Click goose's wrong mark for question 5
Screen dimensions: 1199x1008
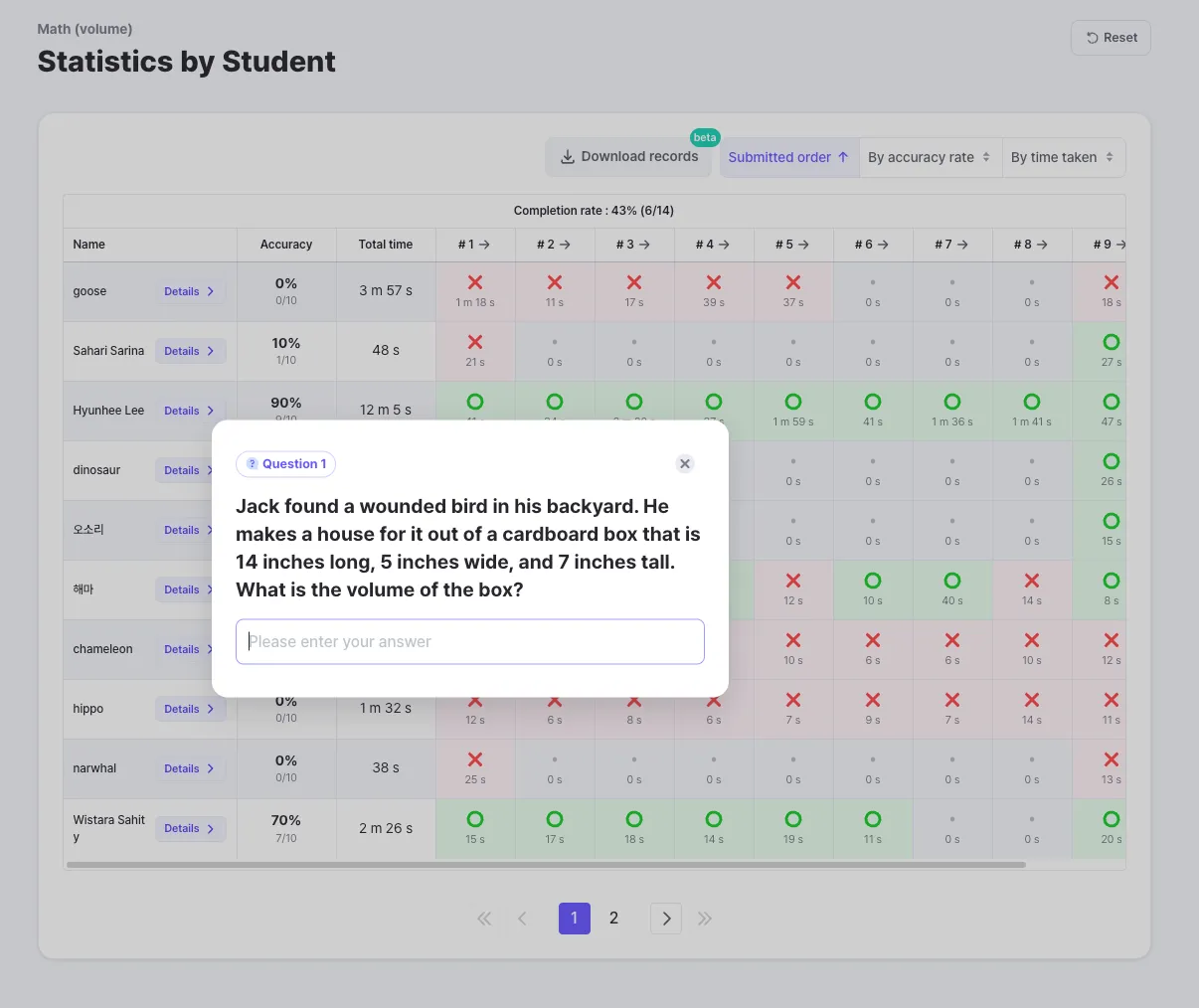coord(793,283)
